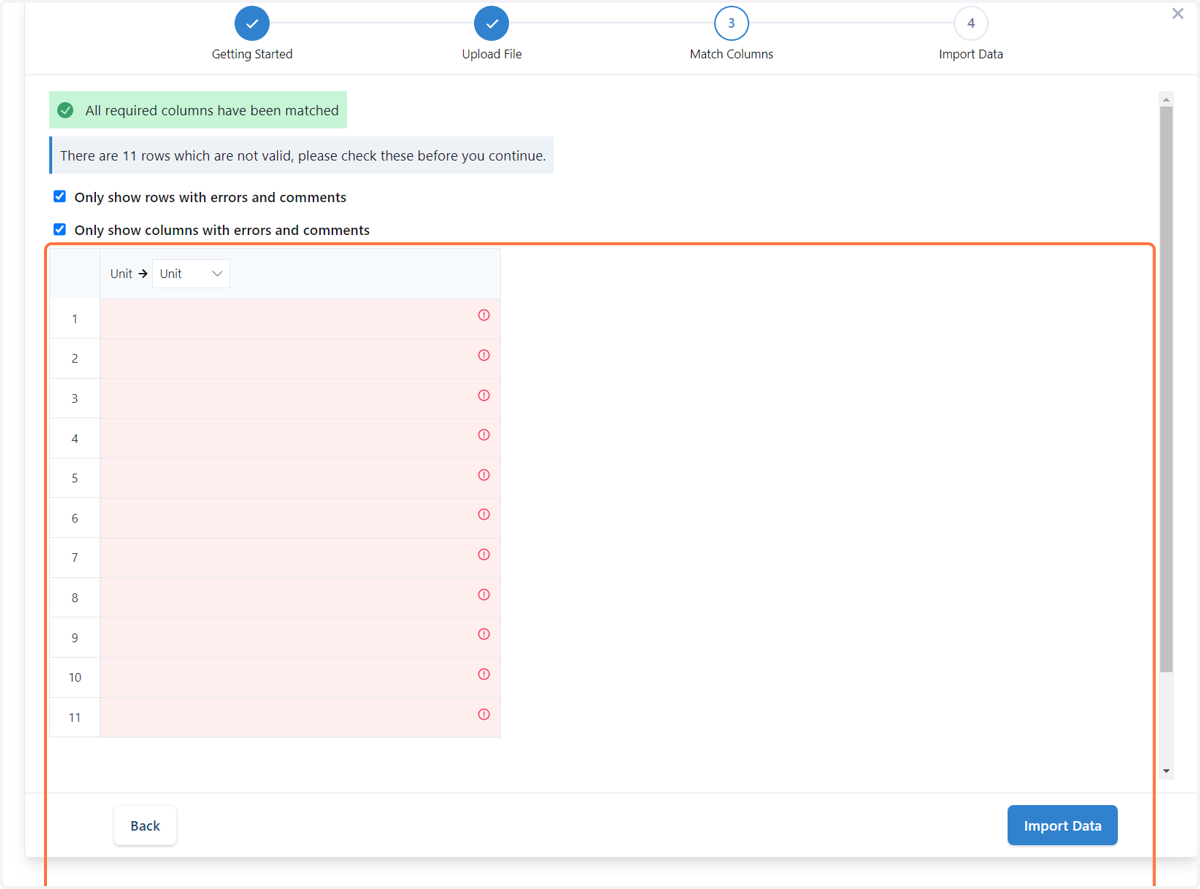Screen dimensions: 1200x889
Task: Click the error icon in row 10
Action: (484, 674)
